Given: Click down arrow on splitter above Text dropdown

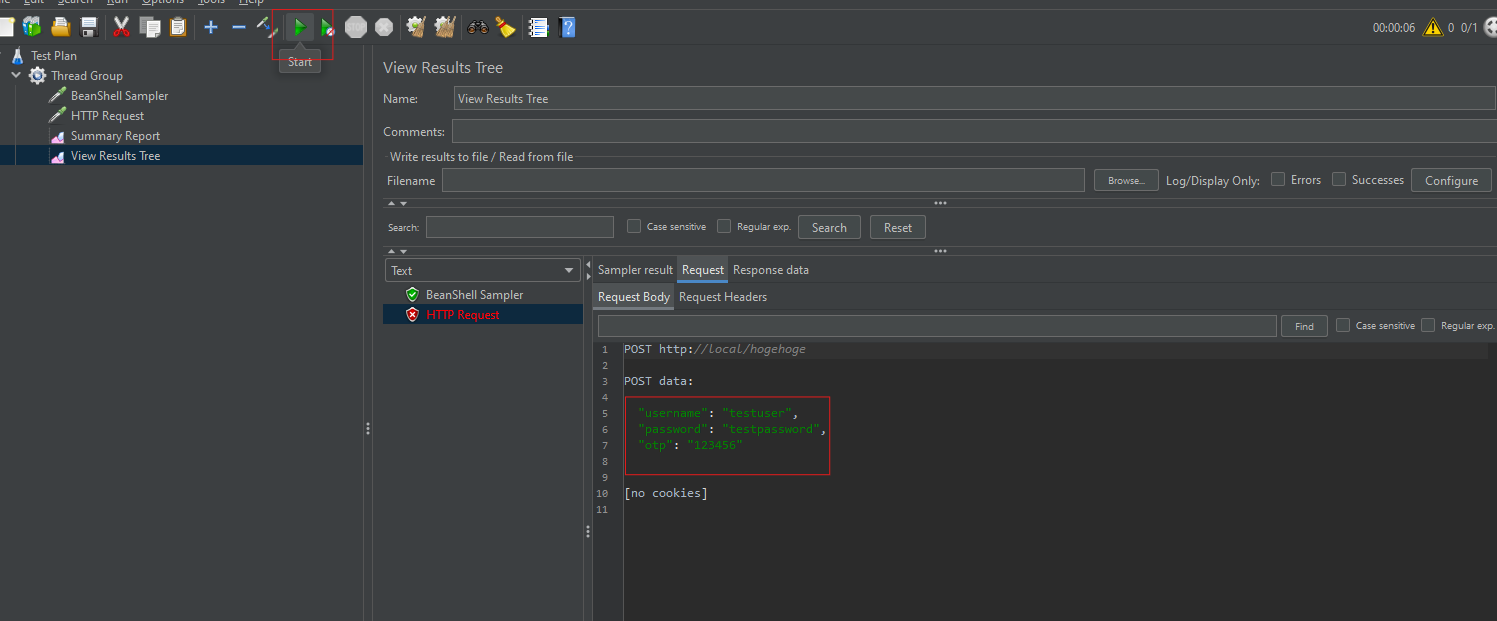Looking at the screenshot, I should [402, 252].
